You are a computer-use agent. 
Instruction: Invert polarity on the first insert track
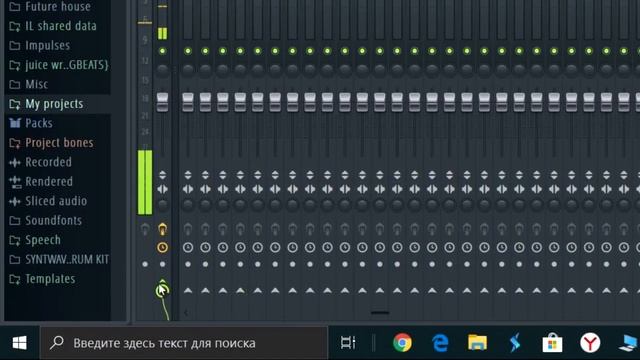point(188,175)
